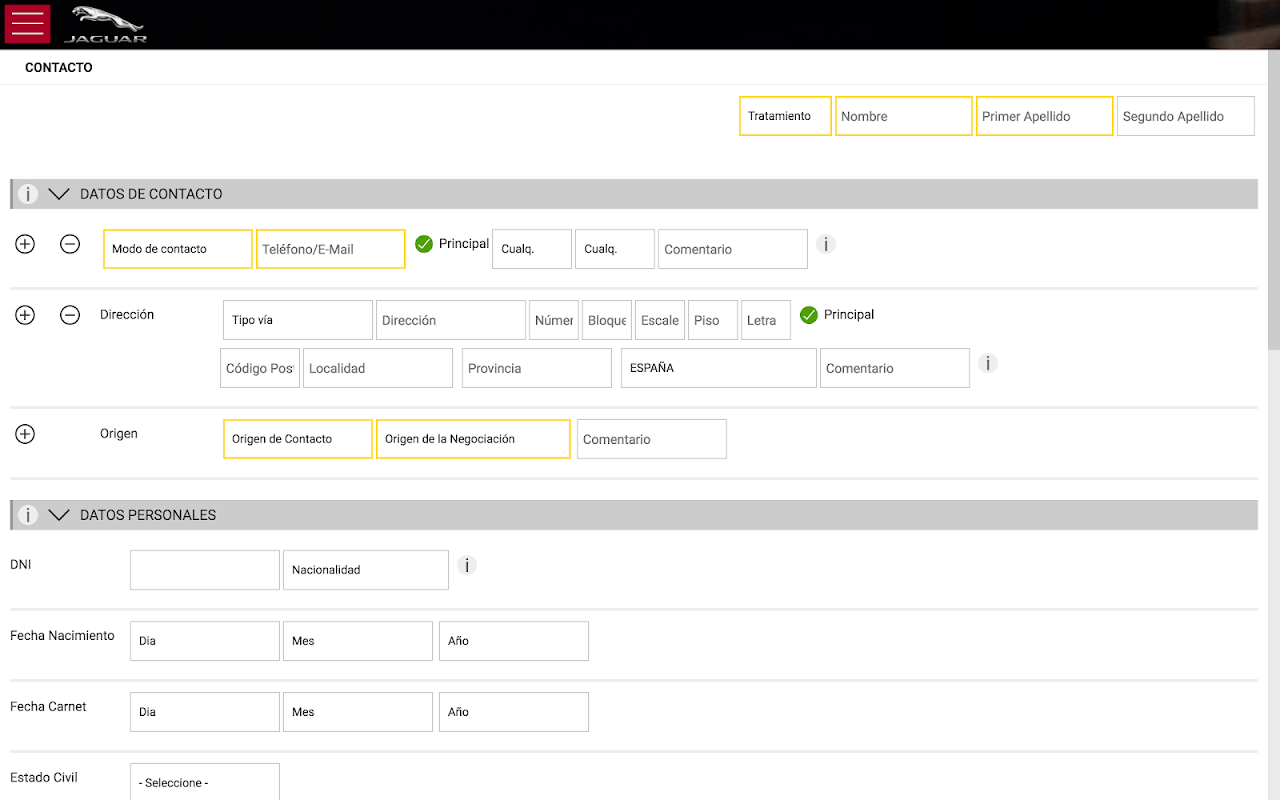Select Origen de Contacto dropdown
This screenshot has height=800, width=1280.
[x=297, y=439]
